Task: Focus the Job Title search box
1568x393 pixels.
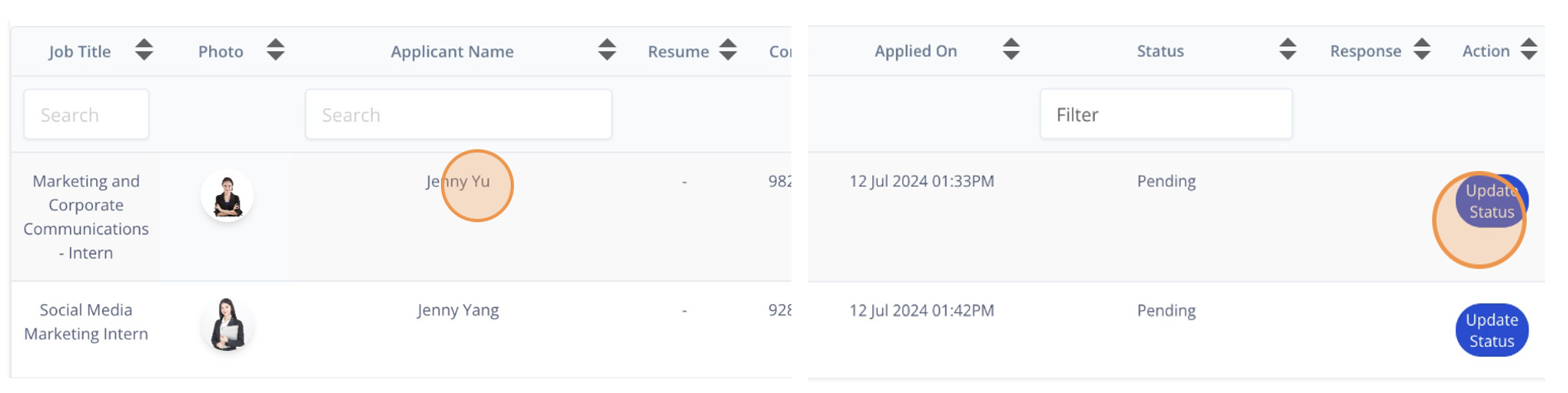Action: click(86, 114)
